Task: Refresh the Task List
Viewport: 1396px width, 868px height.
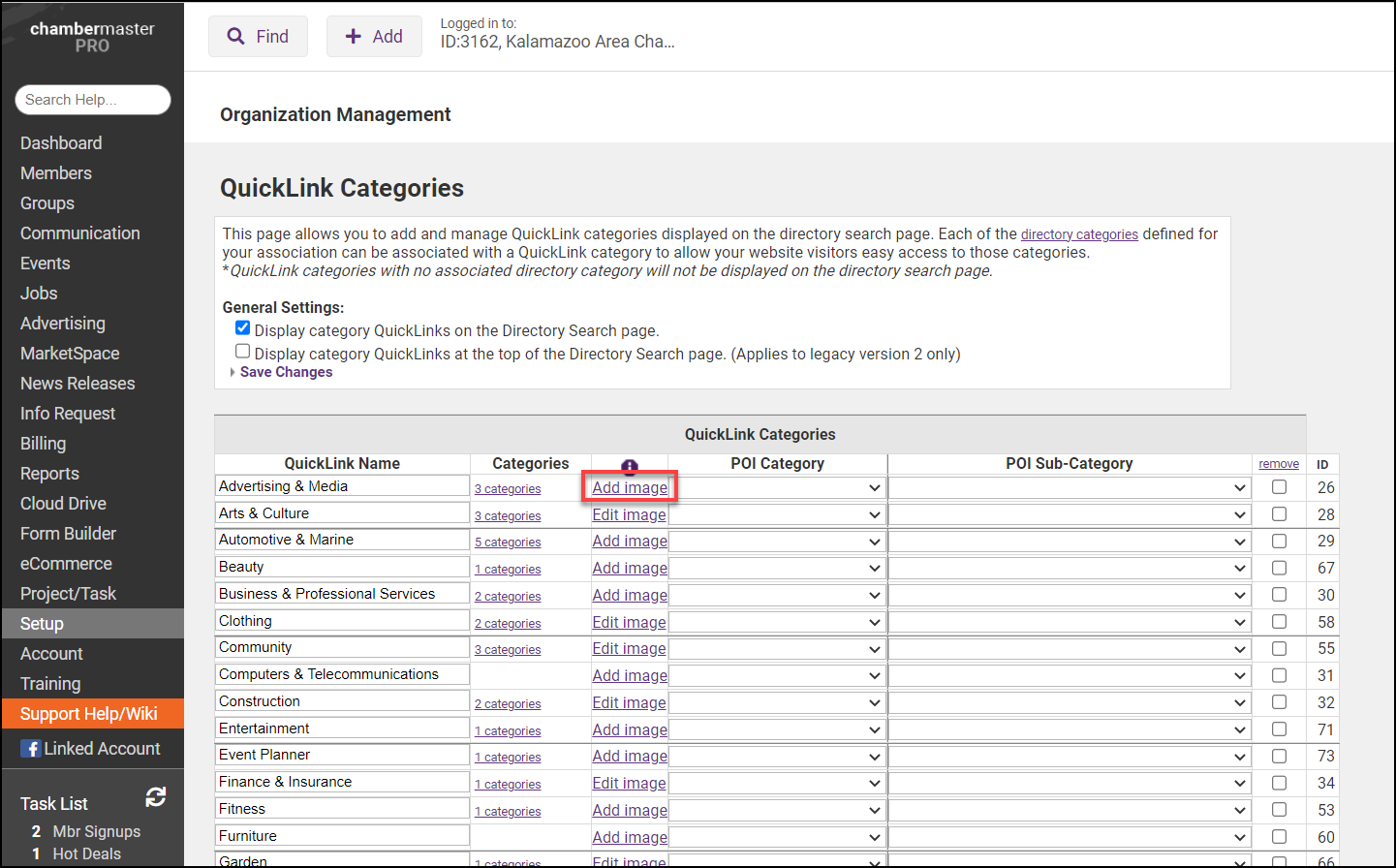Action: 156,796
